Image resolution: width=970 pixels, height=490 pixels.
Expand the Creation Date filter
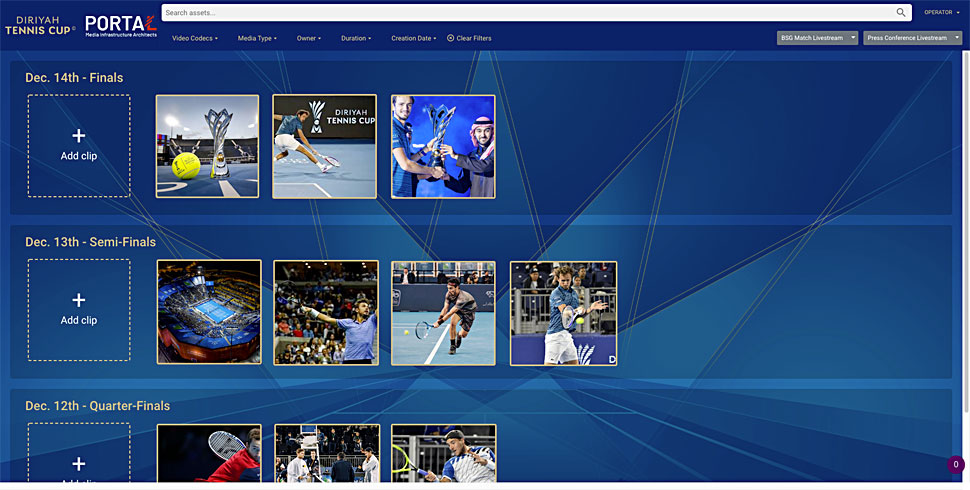tap(413, 38)
